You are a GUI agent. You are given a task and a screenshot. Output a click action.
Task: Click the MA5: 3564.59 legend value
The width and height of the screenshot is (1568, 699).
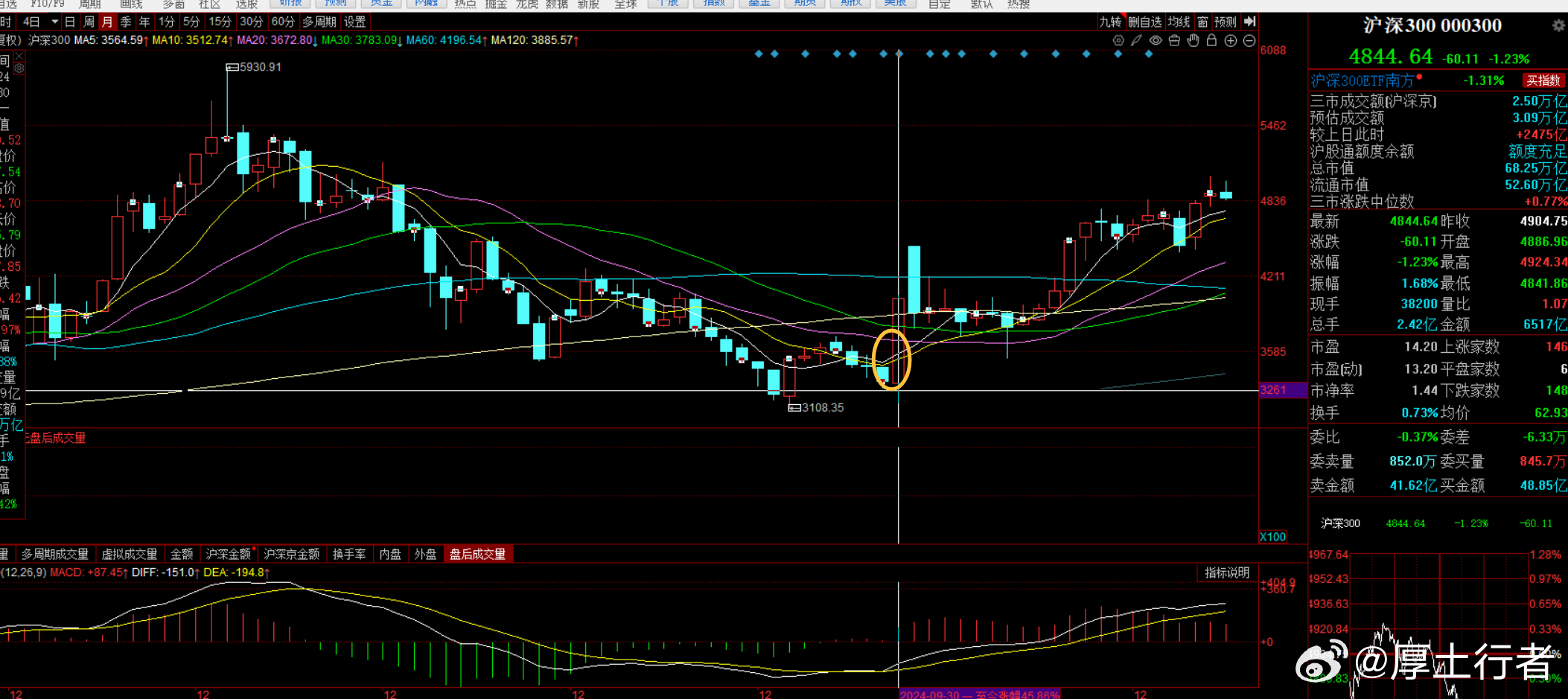tap(111, 40)
